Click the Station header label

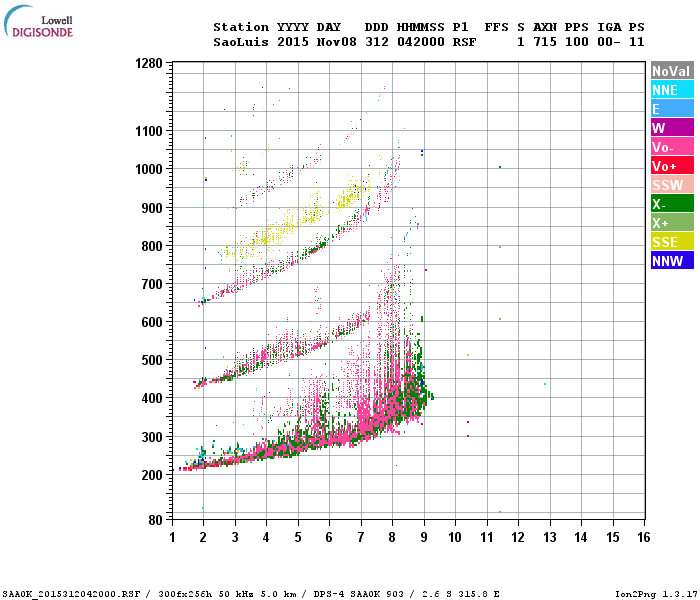pyautogui.click(x=241, y=27)
